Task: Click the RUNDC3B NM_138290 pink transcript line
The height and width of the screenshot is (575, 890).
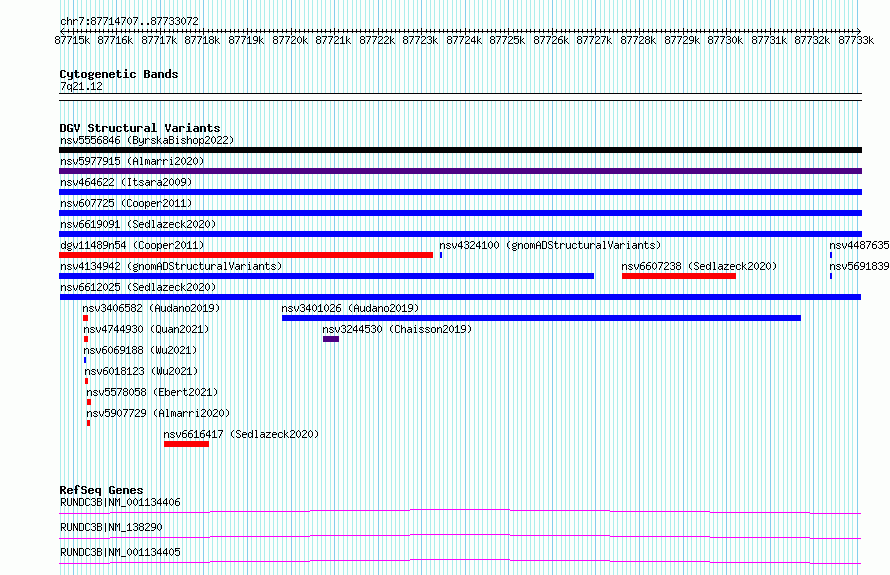Action: point(460,536)
